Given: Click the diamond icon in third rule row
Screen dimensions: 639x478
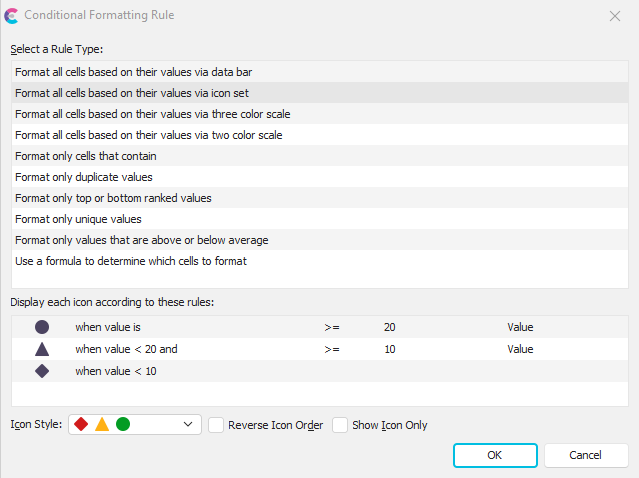Looking at the screenshot, I should tap(42, 371).
